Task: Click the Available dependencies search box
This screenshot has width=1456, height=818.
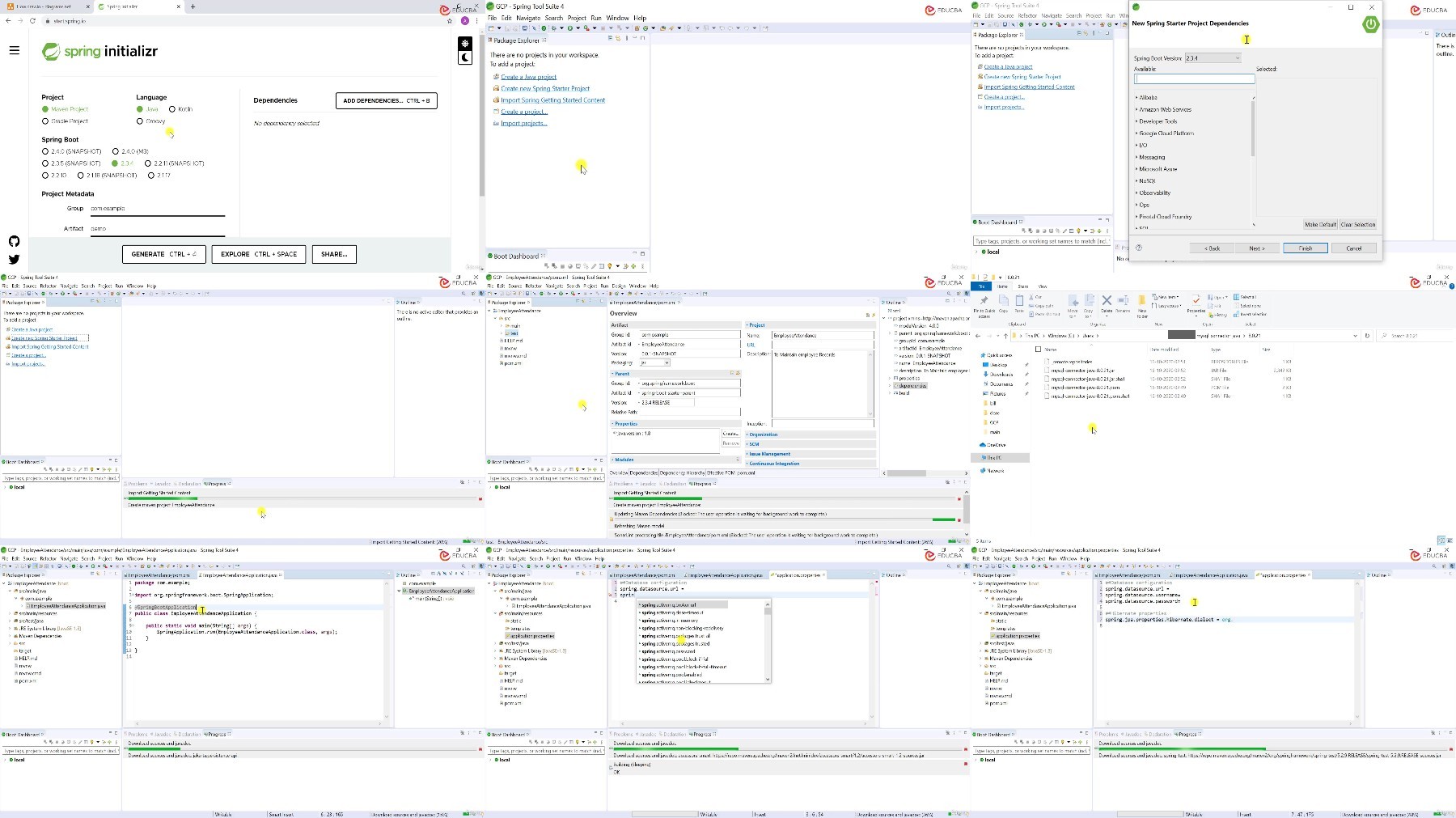Action: [x=1195, y=79]
